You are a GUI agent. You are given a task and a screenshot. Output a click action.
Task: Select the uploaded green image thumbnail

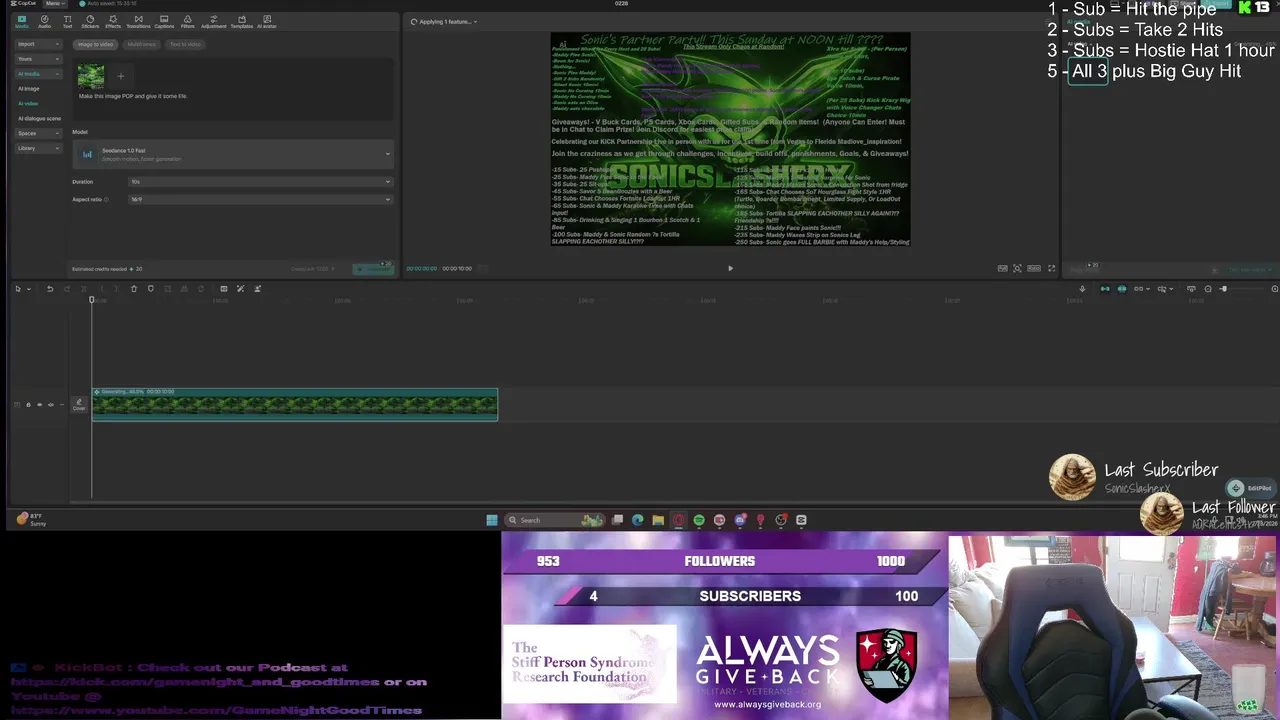[x=91, y=76]
